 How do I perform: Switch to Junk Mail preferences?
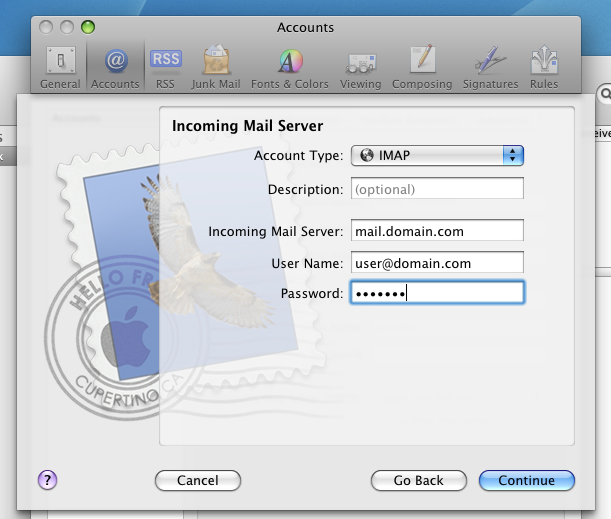point(218,67)
